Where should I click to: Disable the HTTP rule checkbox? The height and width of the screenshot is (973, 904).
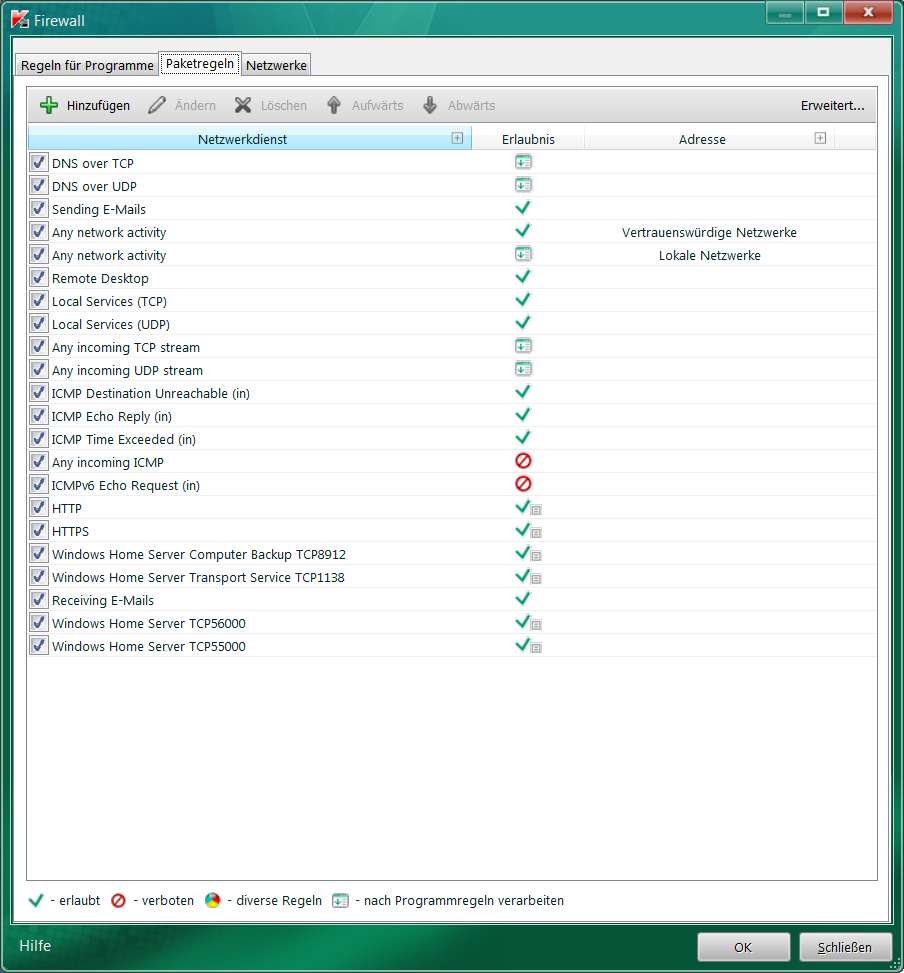[38, 507]
